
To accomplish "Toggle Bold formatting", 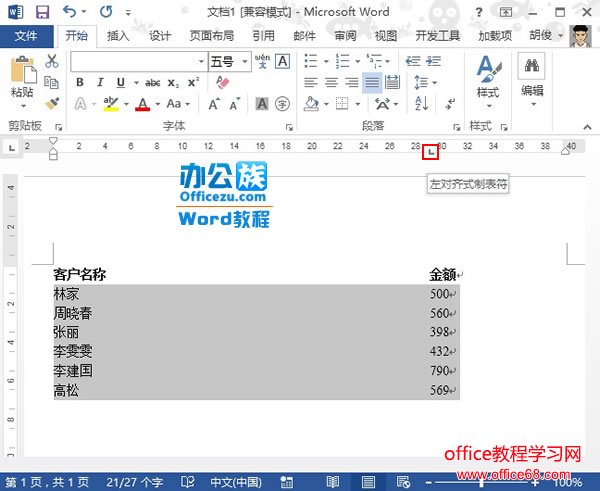I will (80, 82).
